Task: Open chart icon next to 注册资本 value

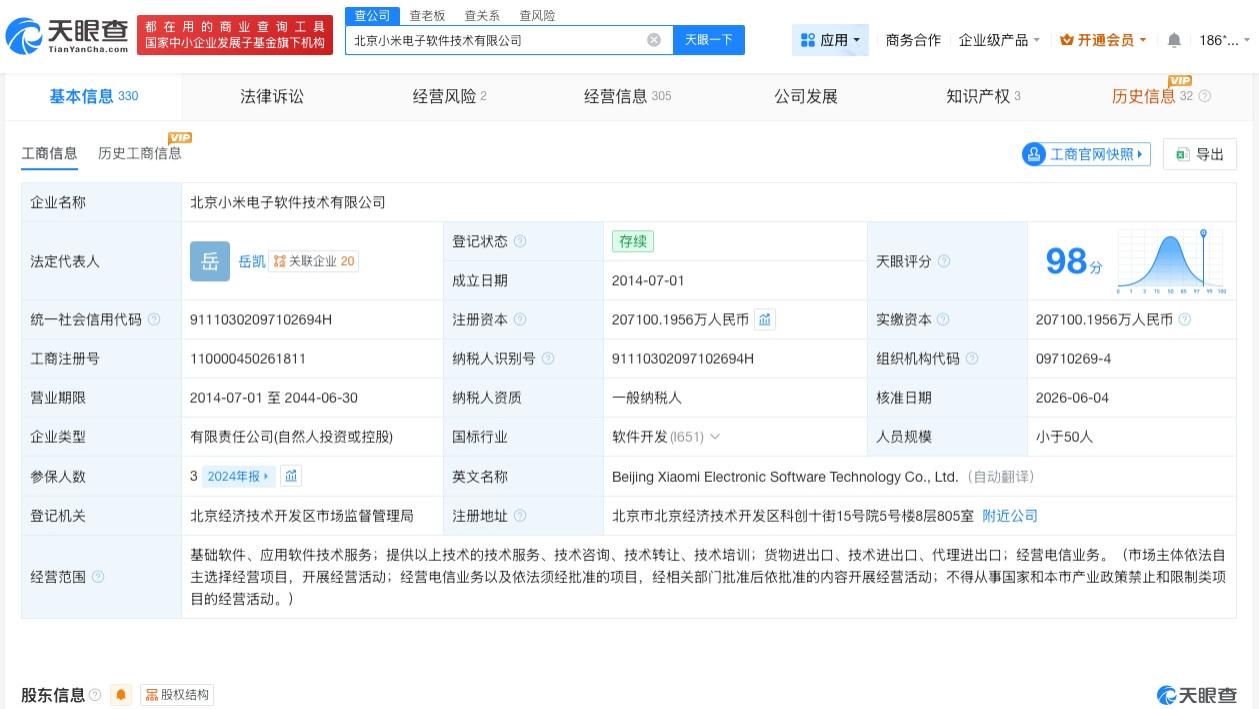Action: pos(765,320)
